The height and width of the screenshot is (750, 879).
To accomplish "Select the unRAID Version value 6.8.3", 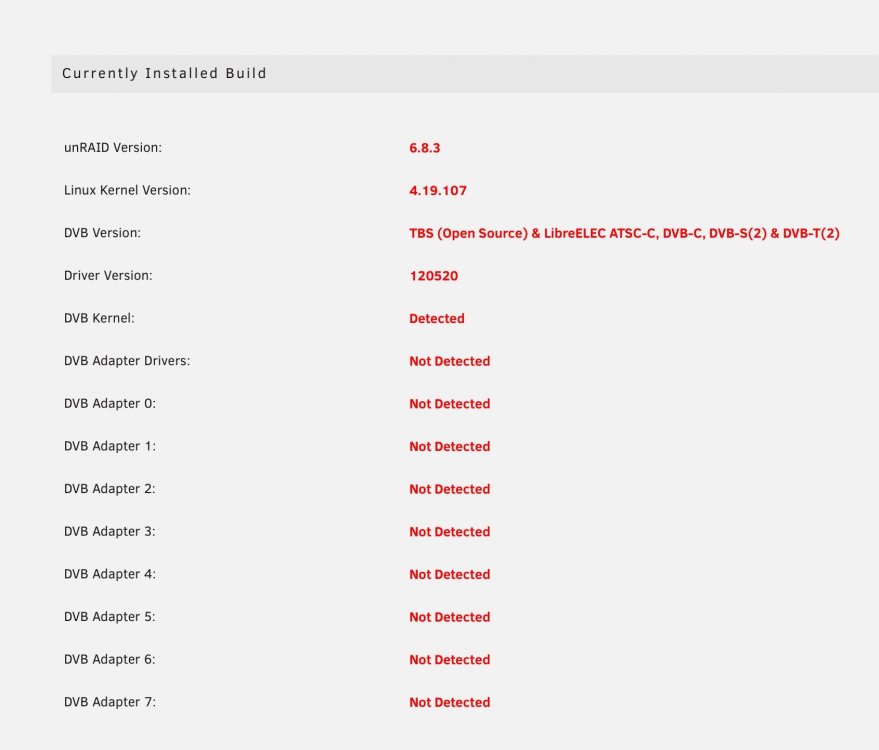I will click(424, 148).
